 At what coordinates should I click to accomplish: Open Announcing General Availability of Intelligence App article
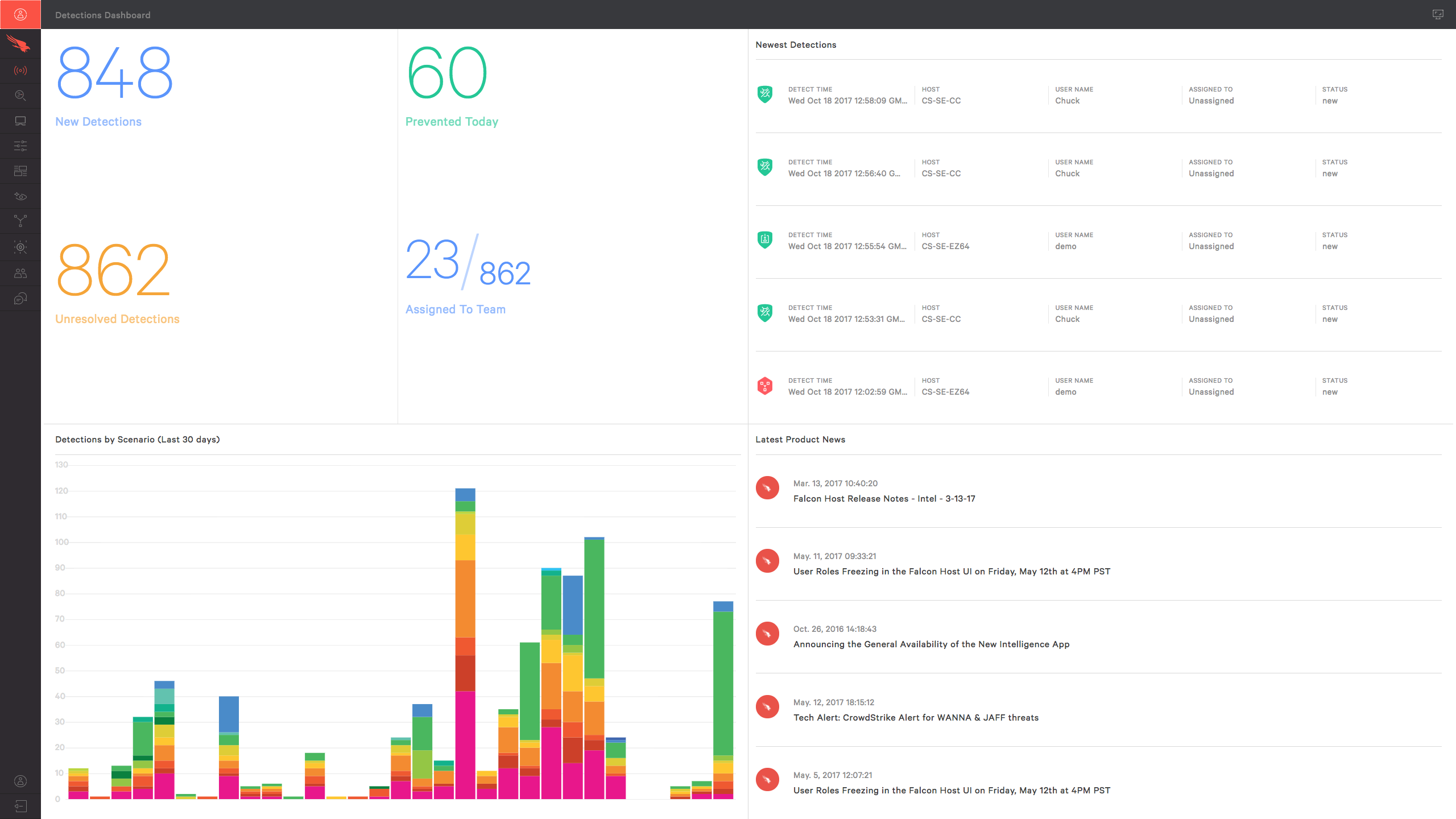coord(932,644)
